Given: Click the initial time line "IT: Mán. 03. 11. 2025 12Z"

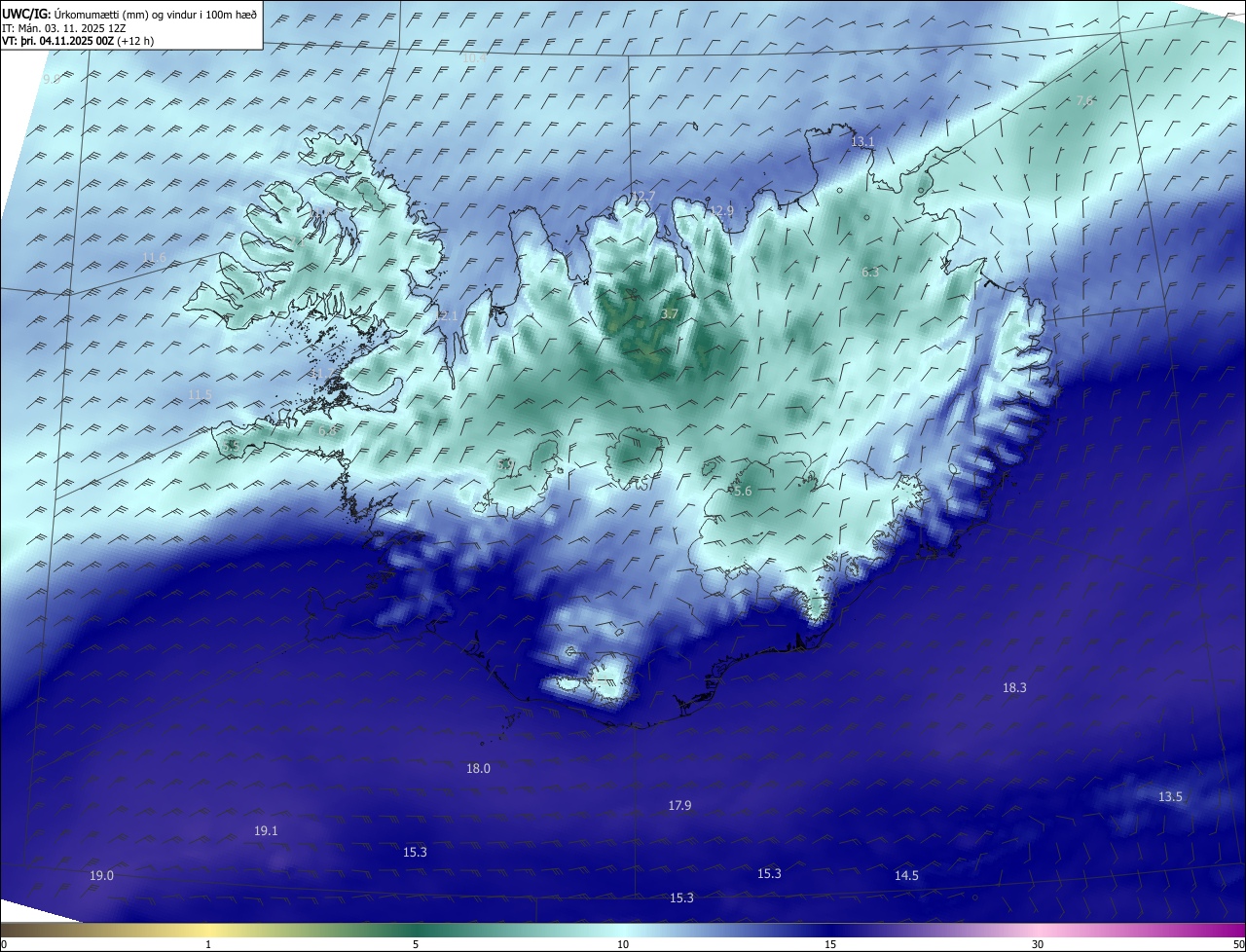Looking at the screenshot, I should 63,28.
